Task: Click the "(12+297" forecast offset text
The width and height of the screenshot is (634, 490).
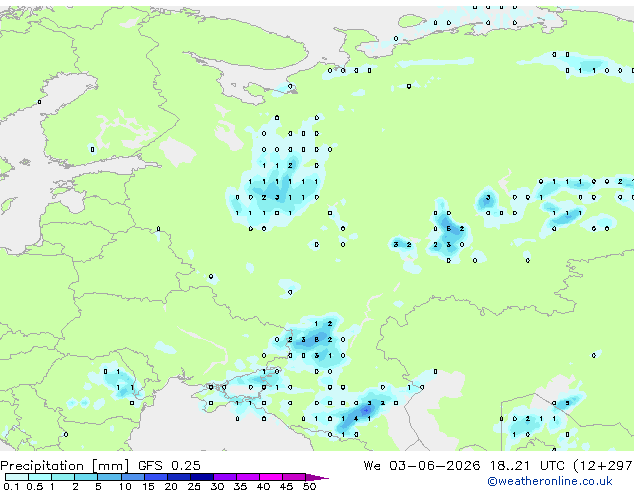Action: 603,466
